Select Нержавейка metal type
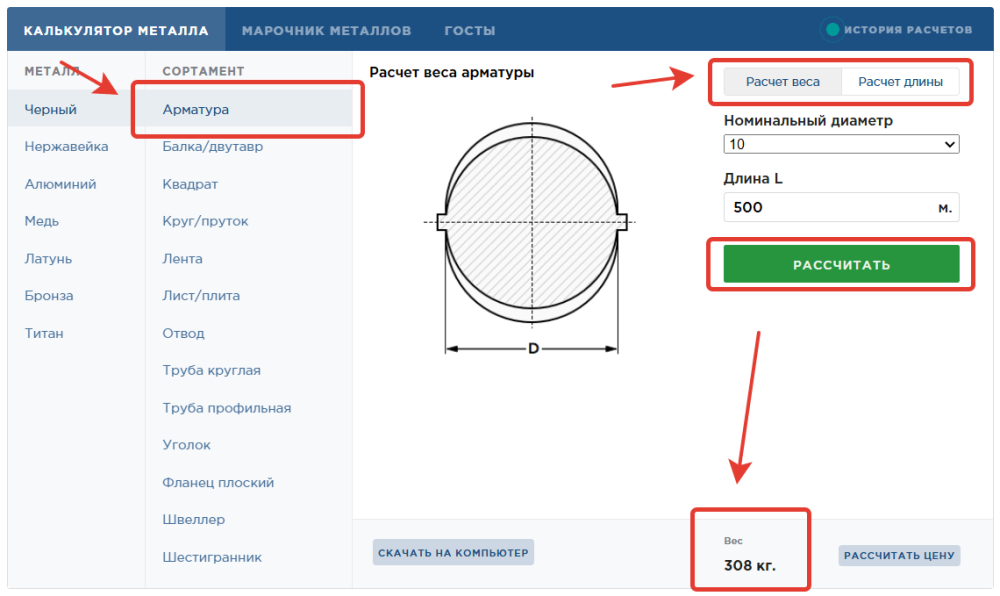 (66, 147)
